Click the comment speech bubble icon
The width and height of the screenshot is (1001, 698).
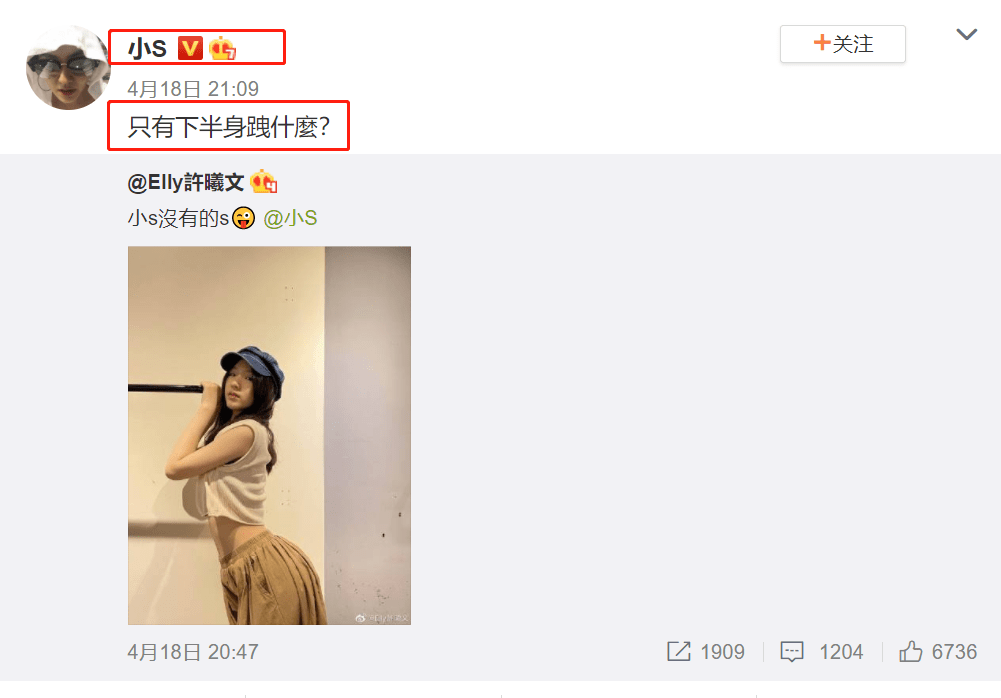click(x=792, y=652)
